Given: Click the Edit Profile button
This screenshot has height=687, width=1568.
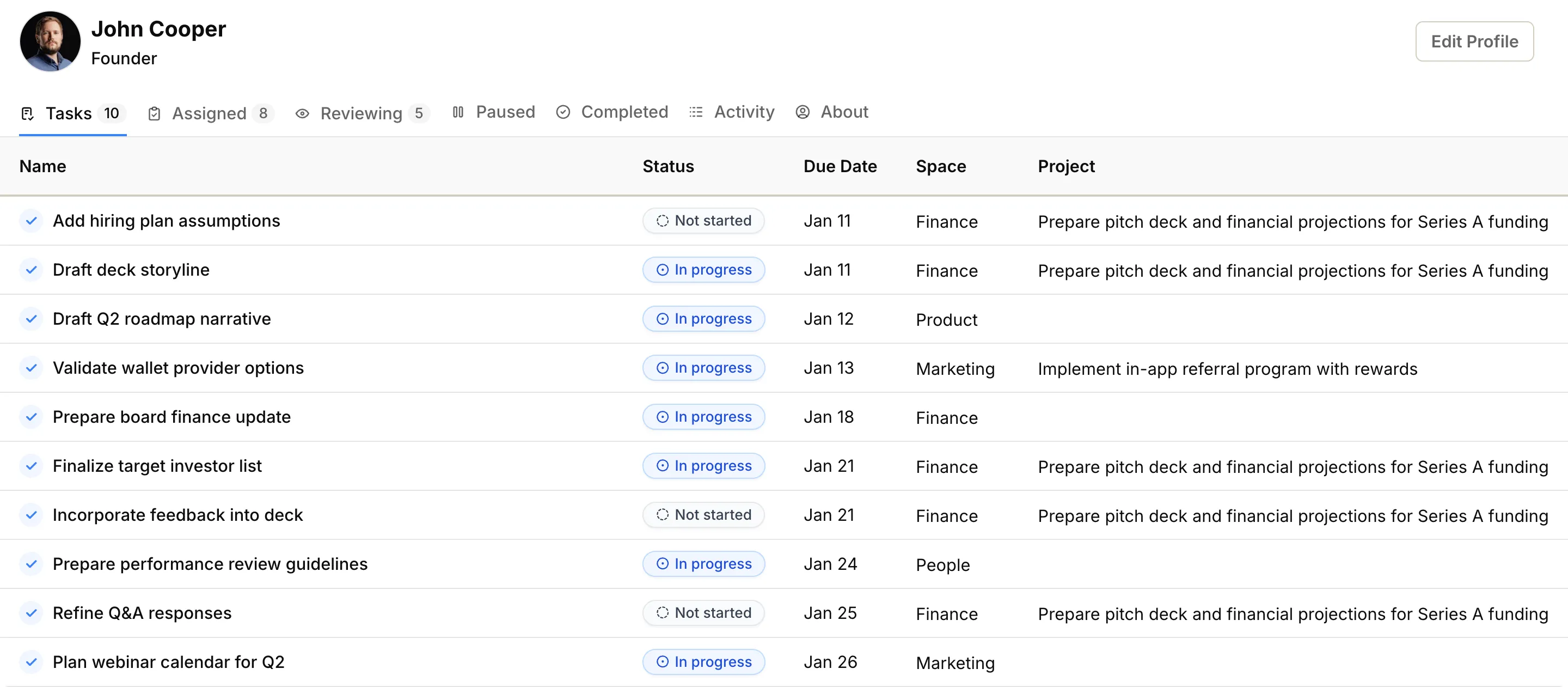Looking at the screenshot, I should pos(1474,41).
